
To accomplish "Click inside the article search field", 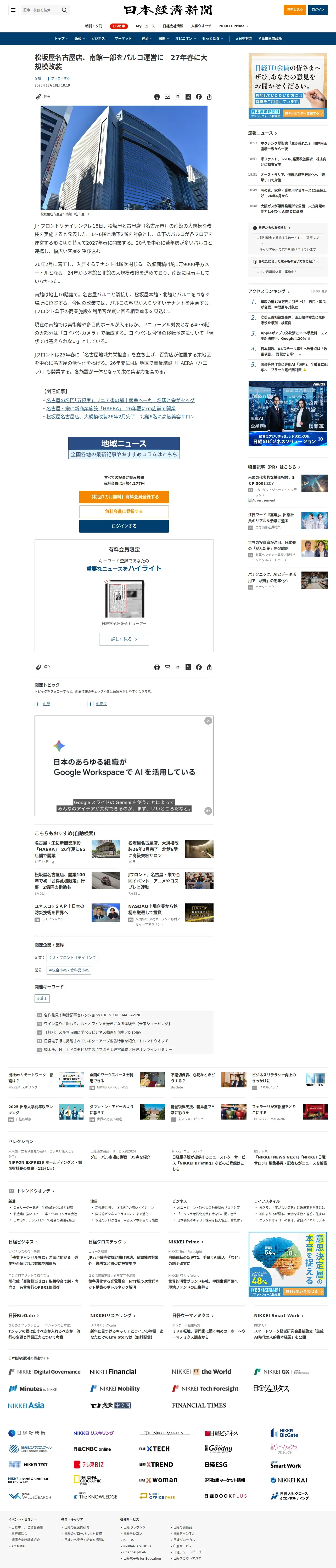I will pos(40,10).
